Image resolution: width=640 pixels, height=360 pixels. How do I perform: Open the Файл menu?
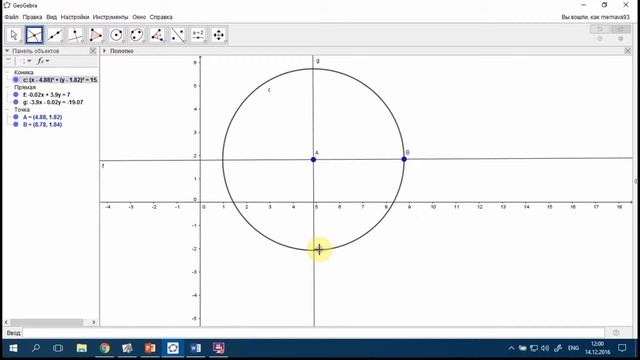pos(11,17)
